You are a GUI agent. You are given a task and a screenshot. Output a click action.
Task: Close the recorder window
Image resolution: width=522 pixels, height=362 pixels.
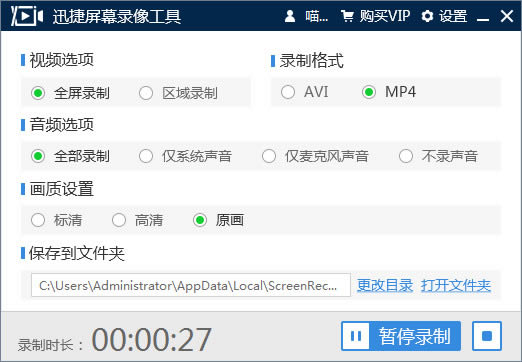[507, 16]
